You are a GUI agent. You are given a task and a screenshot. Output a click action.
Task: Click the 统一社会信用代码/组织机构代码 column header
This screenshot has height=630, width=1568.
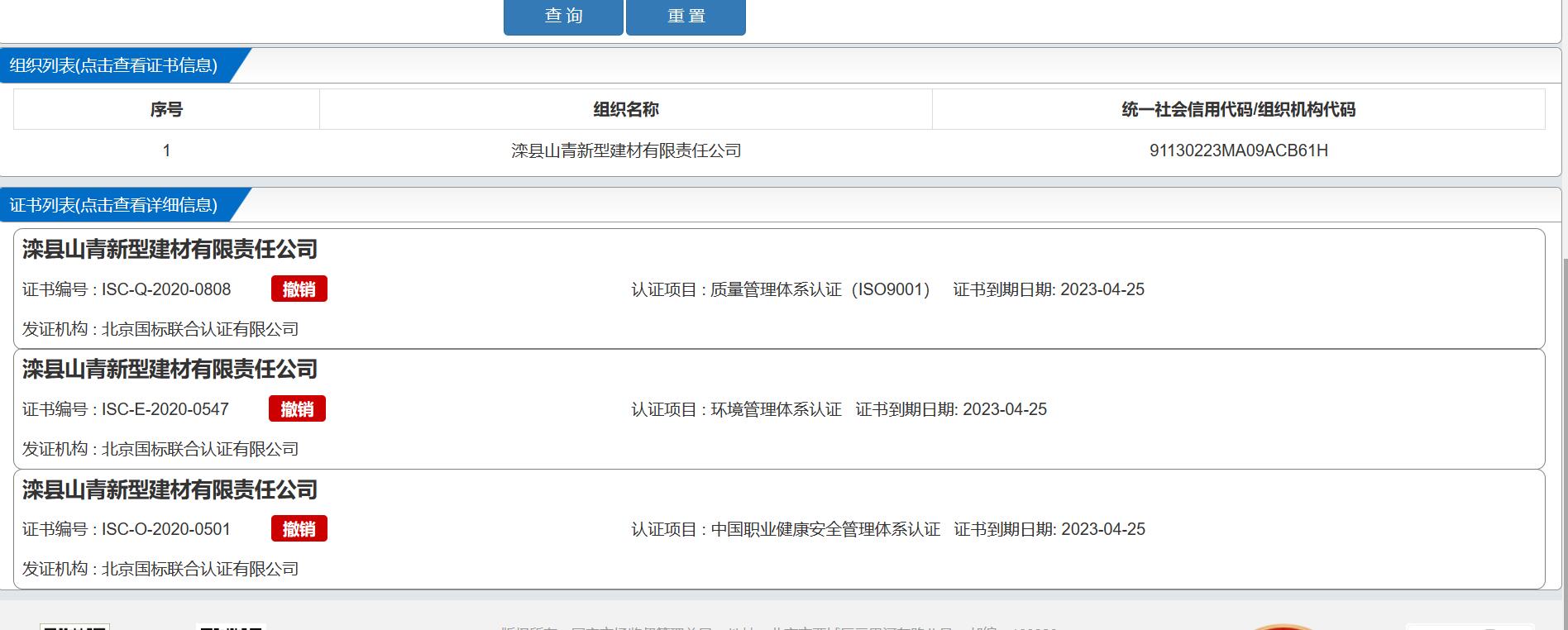(1238, 109)
